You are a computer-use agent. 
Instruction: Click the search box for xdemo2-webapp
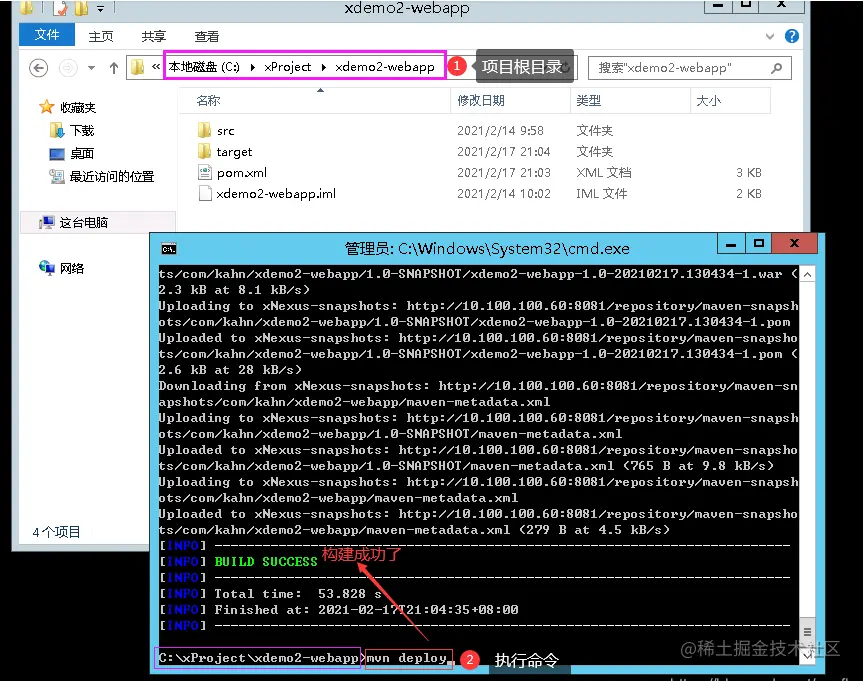click(x=690, y=68)
